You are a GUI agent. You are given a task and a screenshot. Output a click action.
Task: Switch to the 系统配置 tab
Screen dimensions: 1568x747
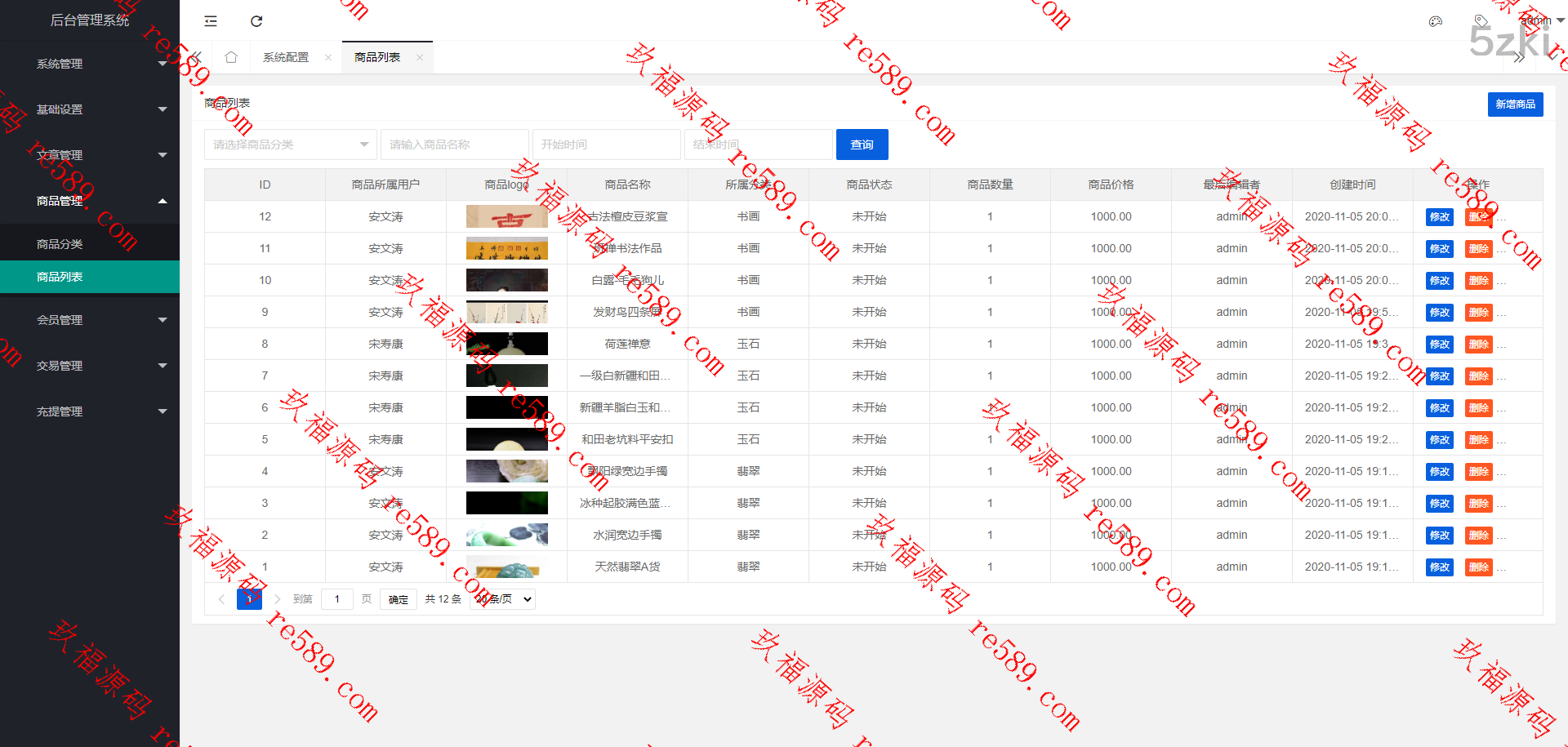click(286, 57)
